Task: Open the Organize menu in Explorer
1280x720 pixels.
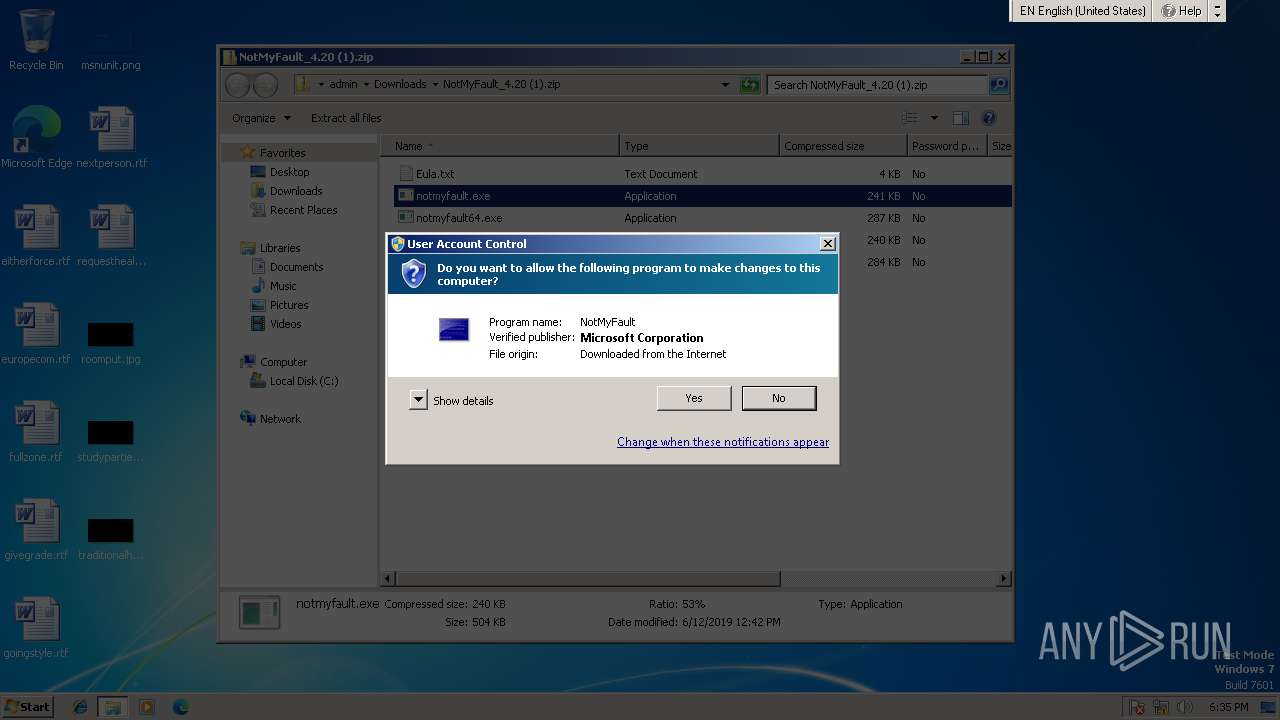Action: click(261, 118)
